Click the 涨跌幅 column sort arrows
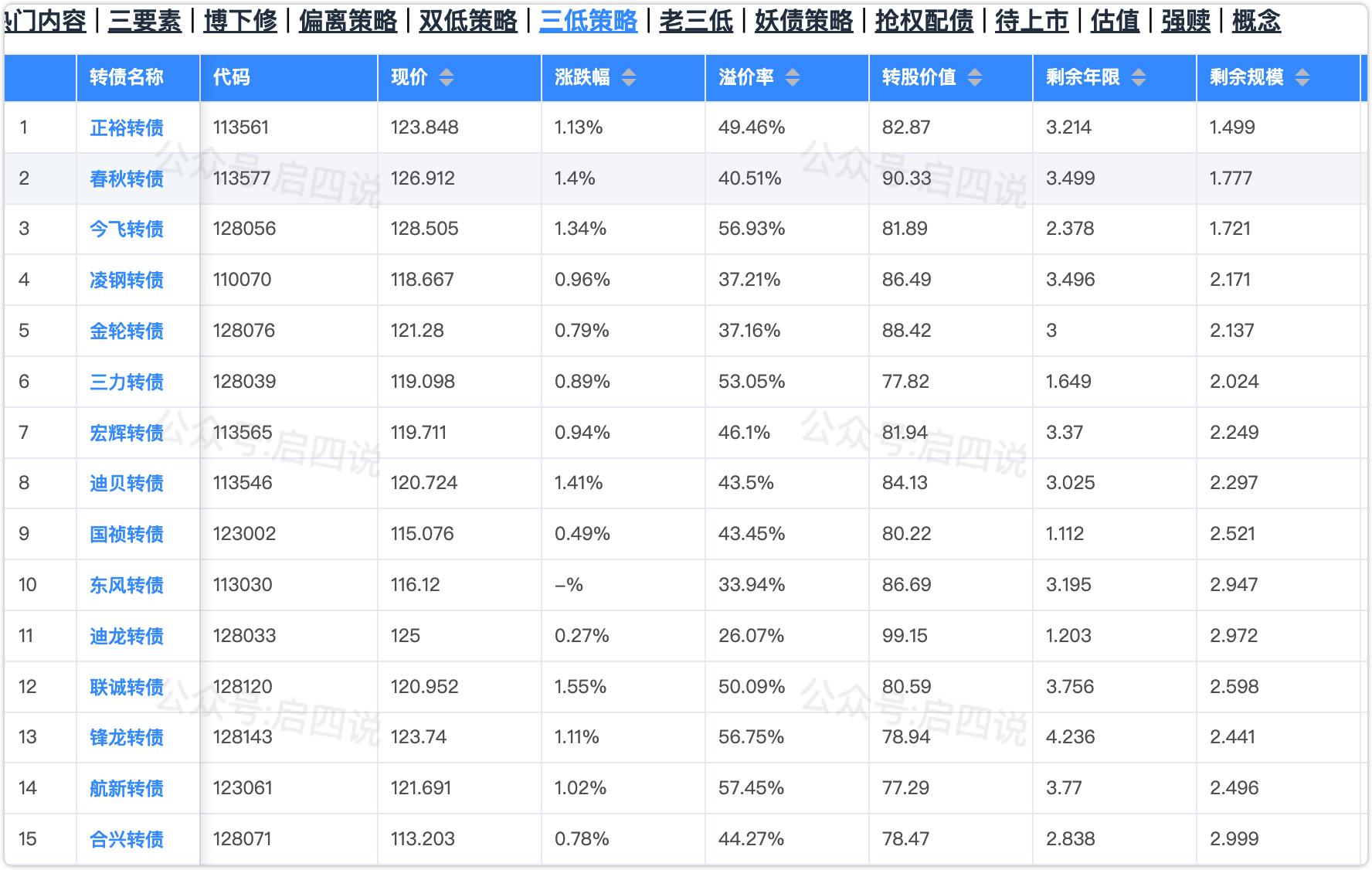The width and height of the screenshot is (1372, 870). (629, 77)
